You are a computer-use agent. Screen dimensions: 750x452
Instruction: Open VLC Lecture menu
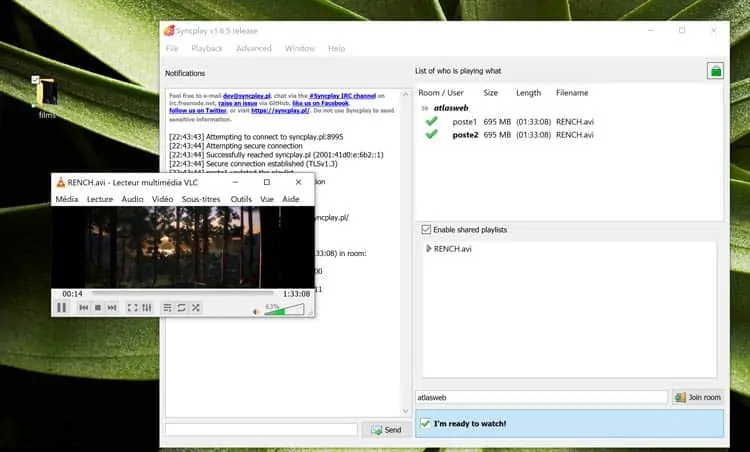[x=100, y=199]
